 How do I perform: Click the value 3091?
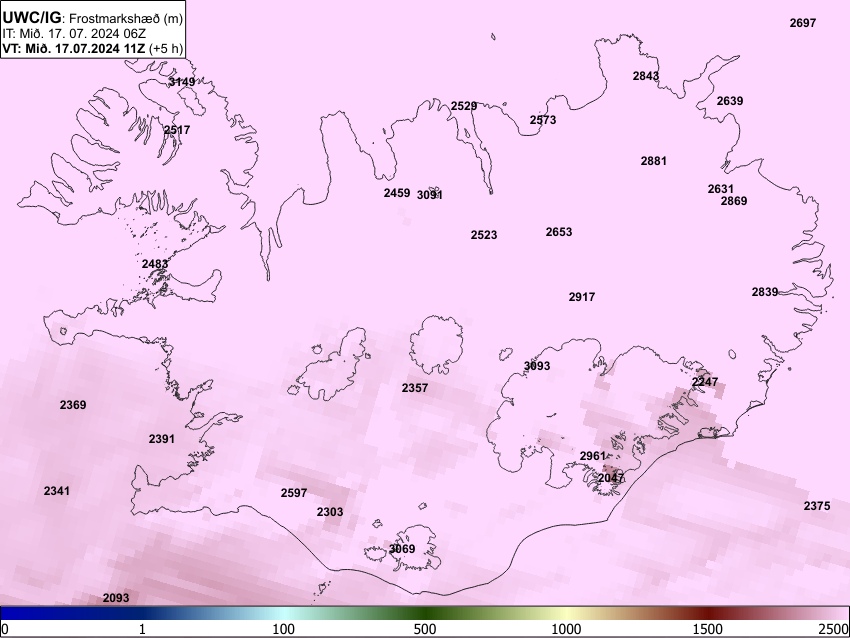pyautogui.click(x=429, y=195)
